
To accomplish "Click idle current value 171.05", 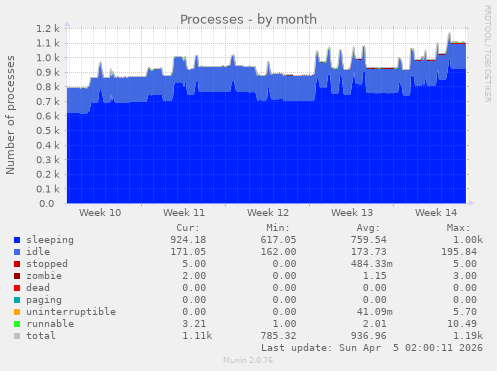I will coord(188,252).
